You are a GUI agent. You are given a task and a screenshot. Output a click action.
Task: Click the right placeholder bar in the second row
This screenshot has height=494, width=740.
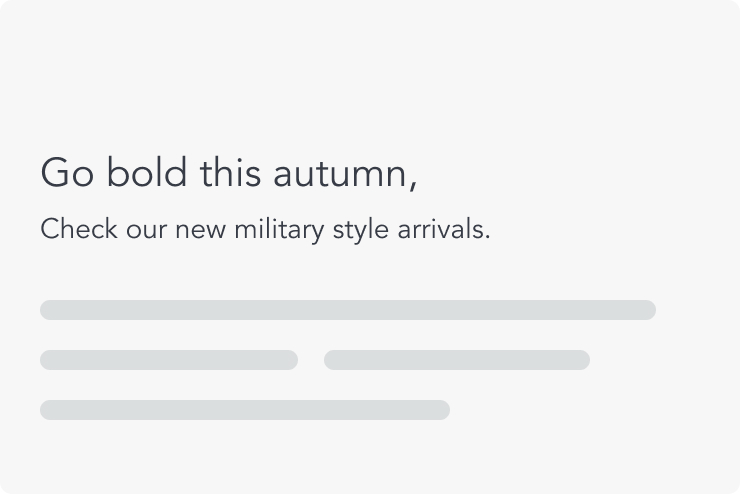(456, 360)
